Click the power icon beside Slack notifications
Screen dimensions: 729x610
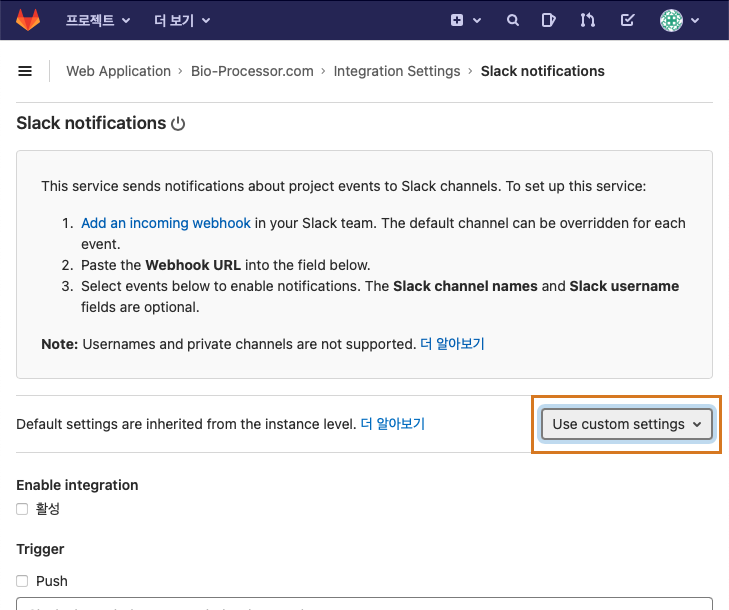[x=178, y=124]
